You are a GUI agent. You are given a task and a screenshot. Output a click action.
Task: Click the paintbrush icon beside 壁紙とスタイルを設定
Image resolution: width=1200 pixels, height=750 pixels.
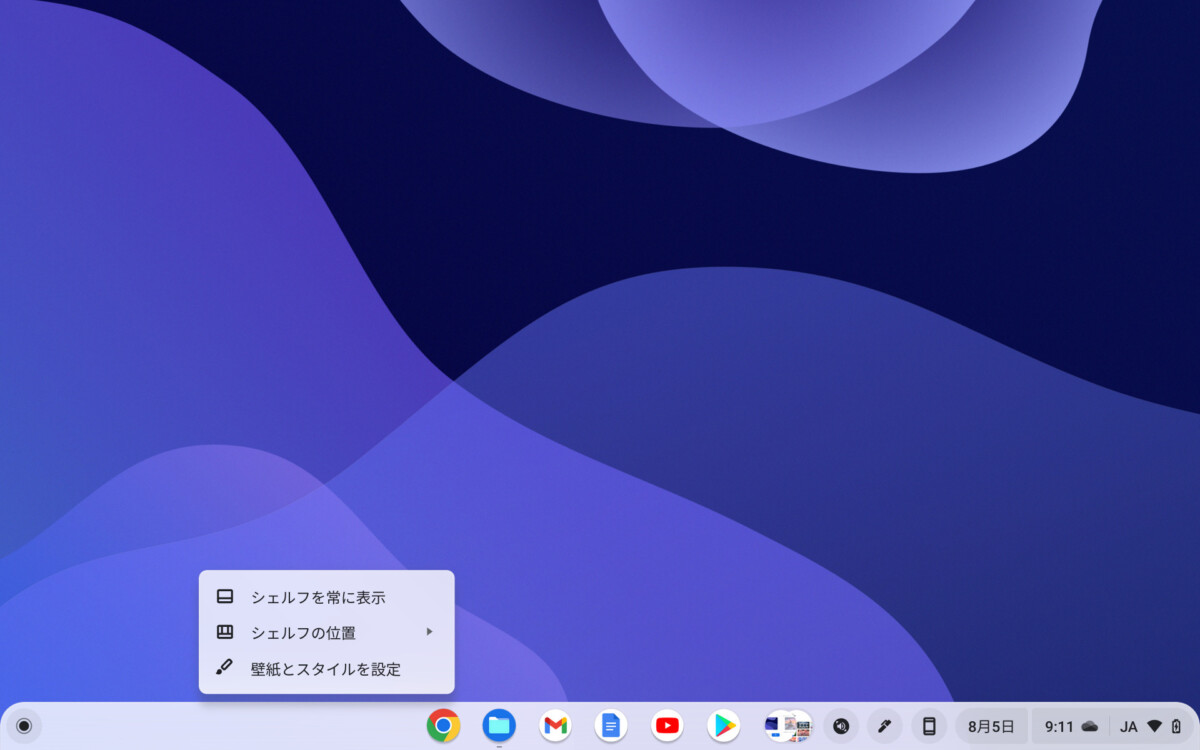tap(225, 667)
